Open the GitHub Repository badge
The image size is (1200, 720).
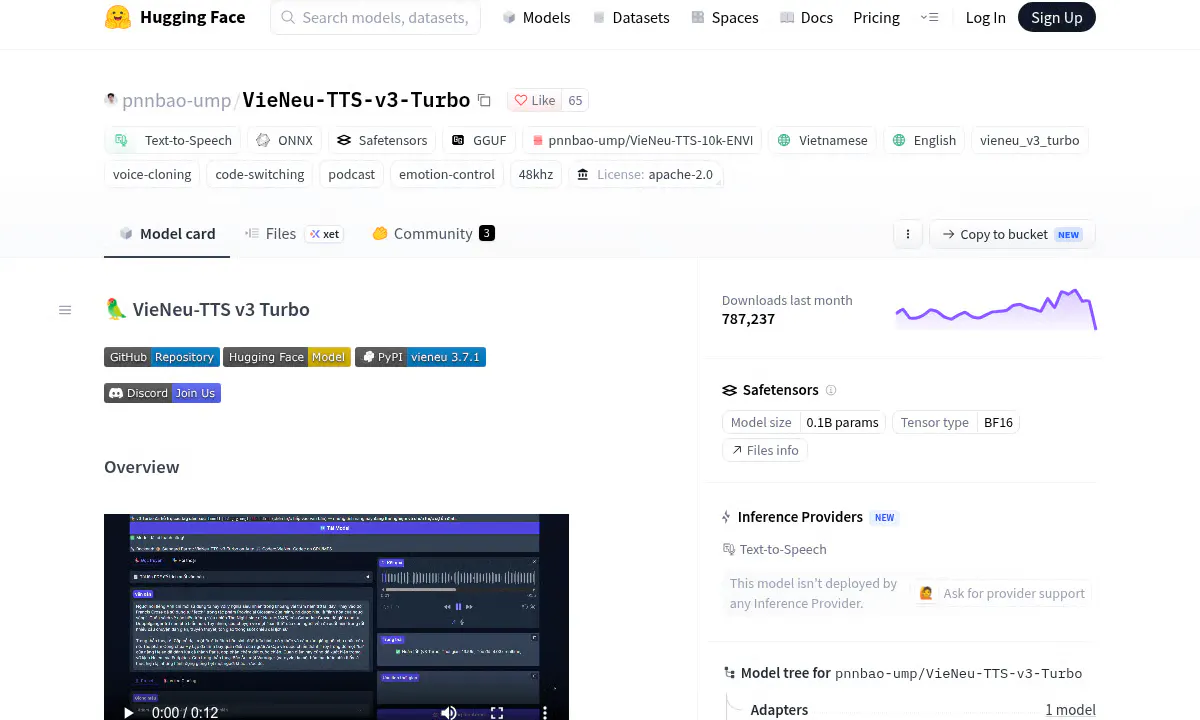[x=162, y=357]
